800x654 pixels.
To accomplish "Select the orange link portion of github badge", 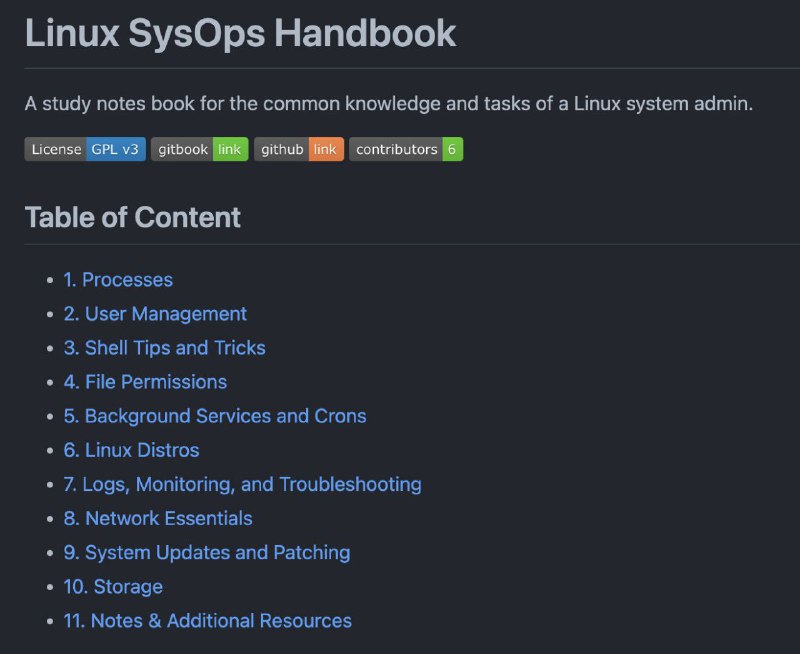I will click(x=325, y=149).
